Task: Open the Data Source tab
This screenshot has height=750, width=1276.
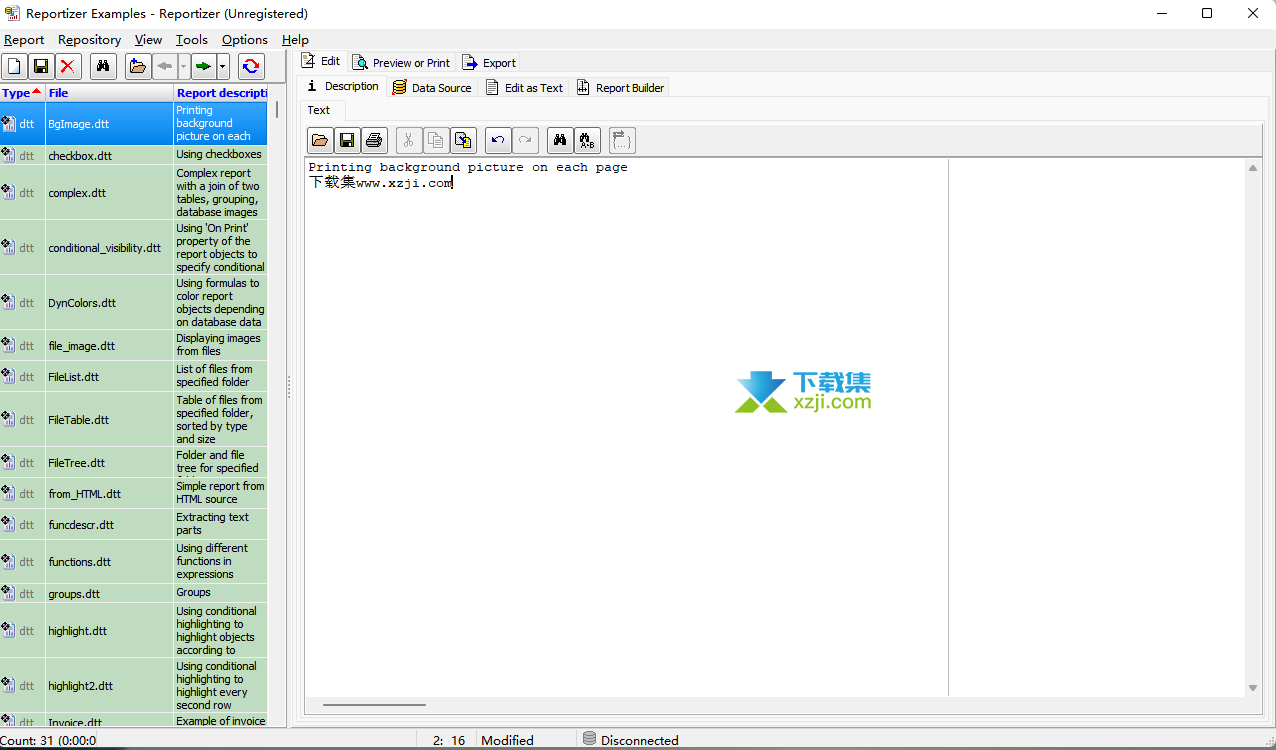Action: 431,87
